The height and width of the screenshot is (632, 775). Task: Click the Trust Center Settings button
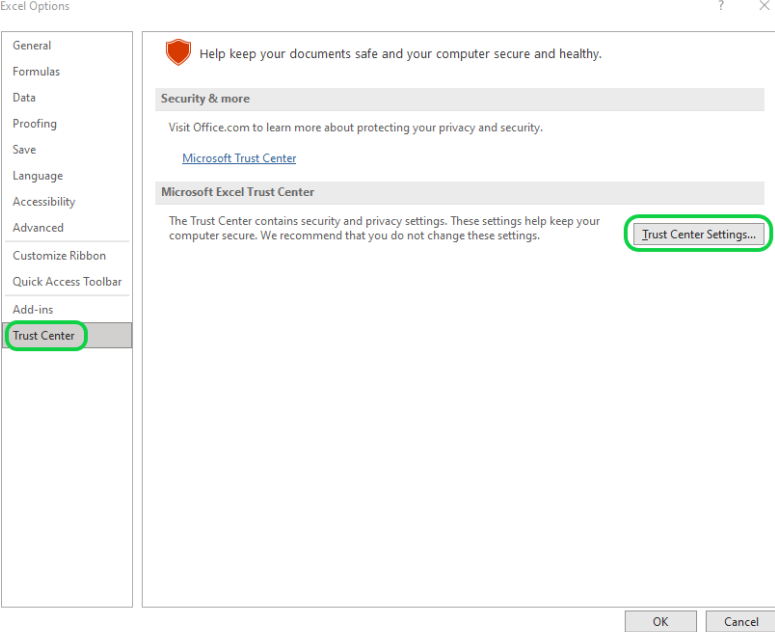point(698,234)
